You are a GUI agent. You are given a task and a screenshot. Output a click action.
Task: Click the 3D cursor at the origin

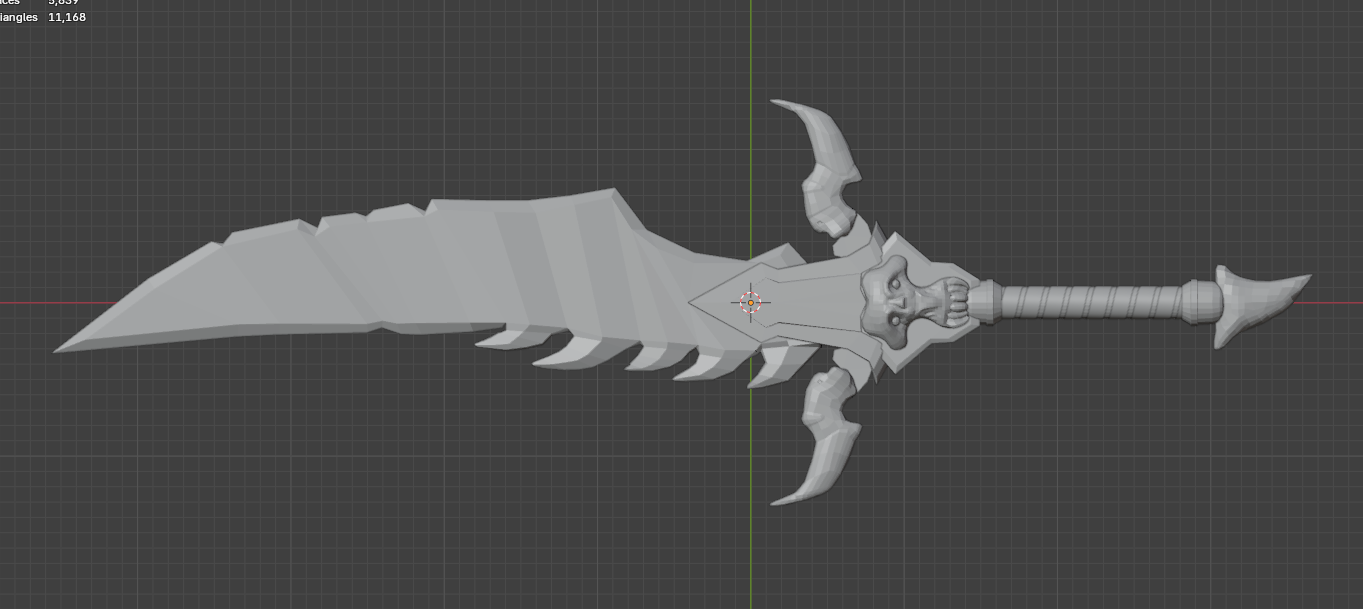point(751,302)
